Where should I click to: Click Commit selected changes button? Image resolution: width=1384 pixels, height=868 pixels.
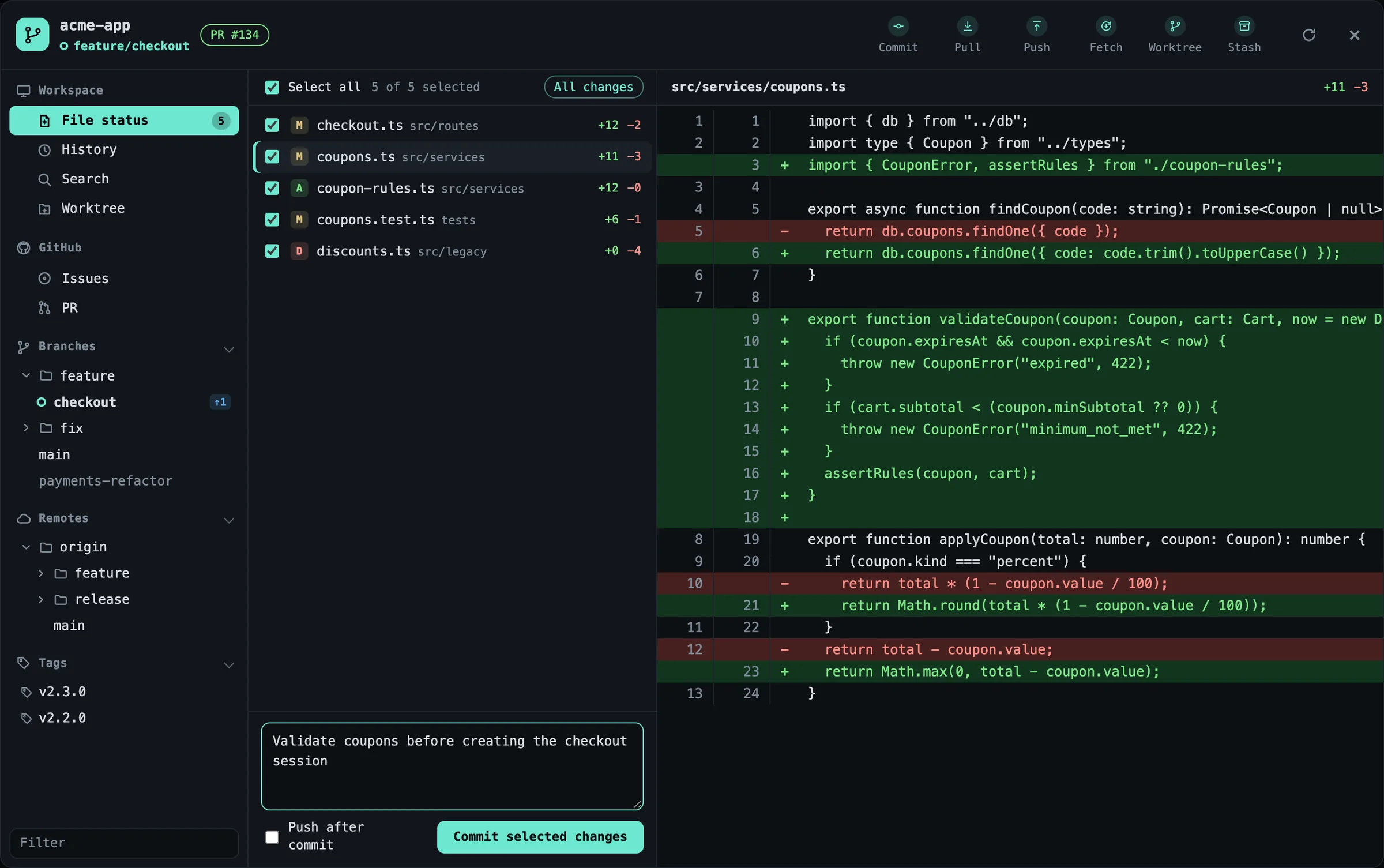(x=540, y=837)
